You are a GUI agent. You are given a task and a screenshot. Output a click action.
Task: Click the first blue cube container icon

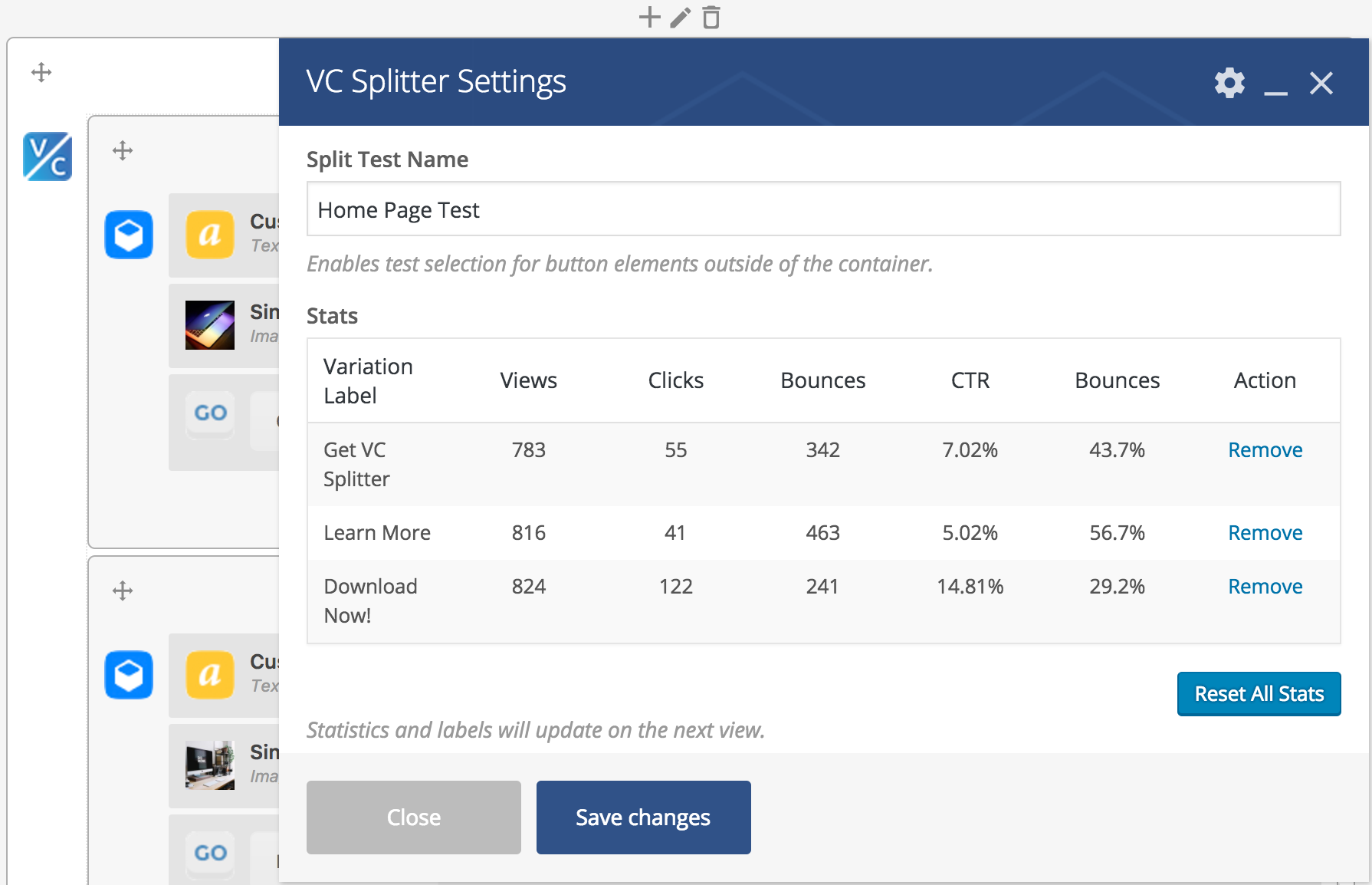(x=129, y=235)
